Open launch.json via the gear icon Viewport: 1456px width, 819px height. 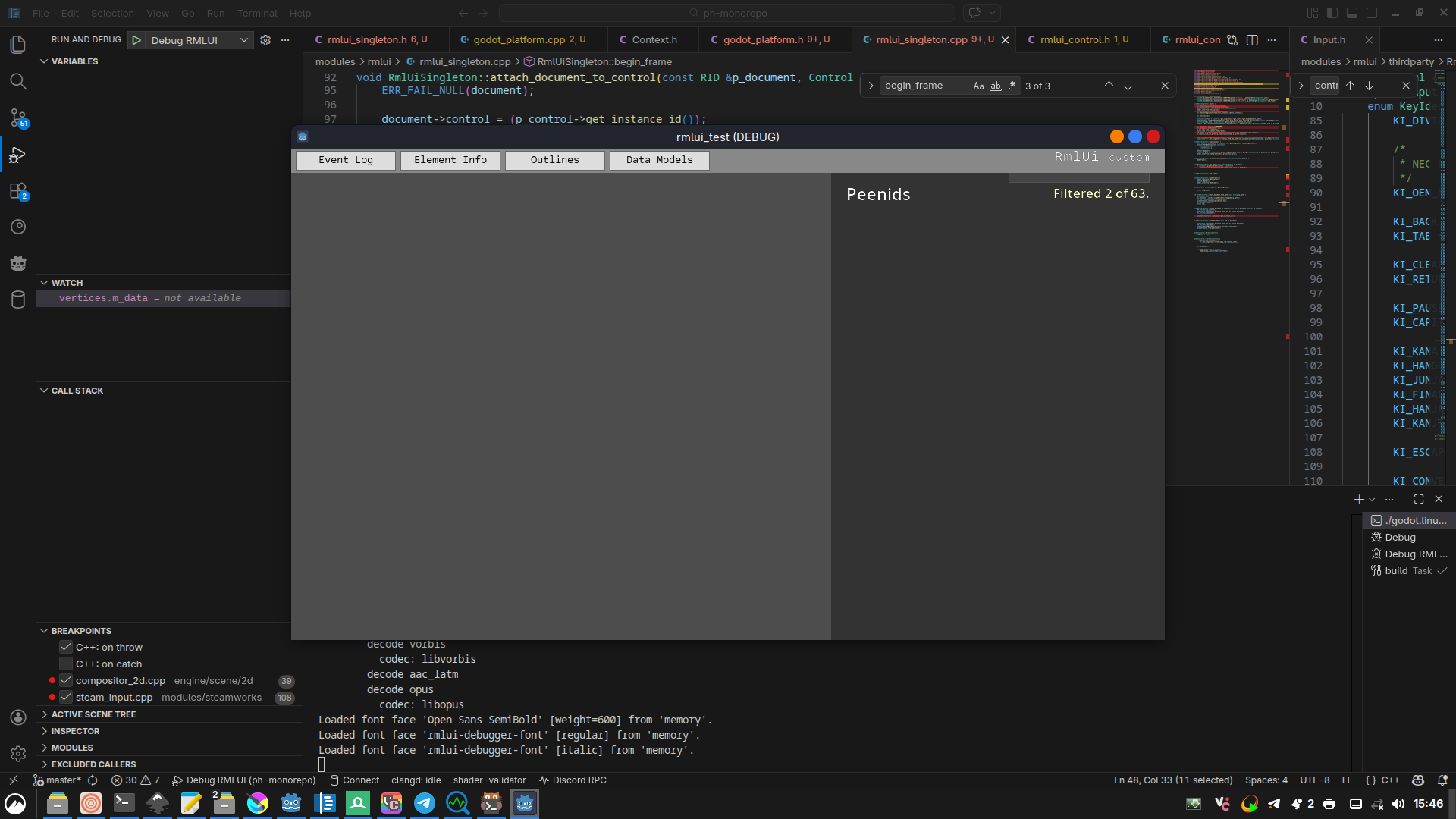tap(265, 40)
